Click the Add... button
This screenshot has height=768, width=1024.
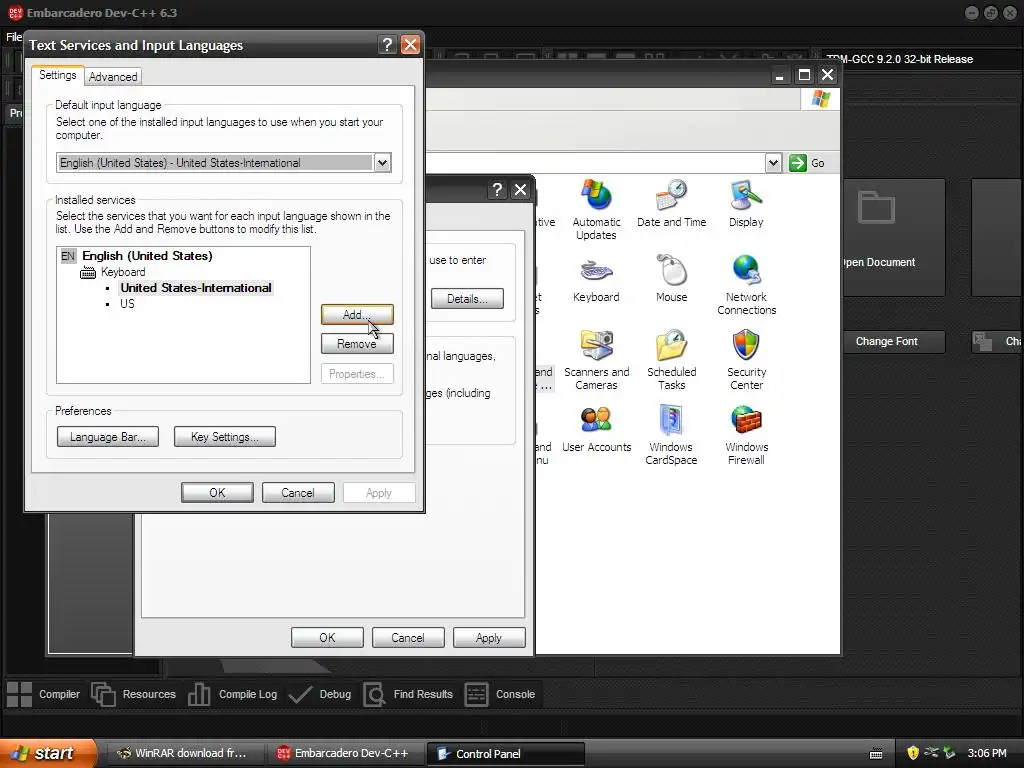click(x=357, y=315)
